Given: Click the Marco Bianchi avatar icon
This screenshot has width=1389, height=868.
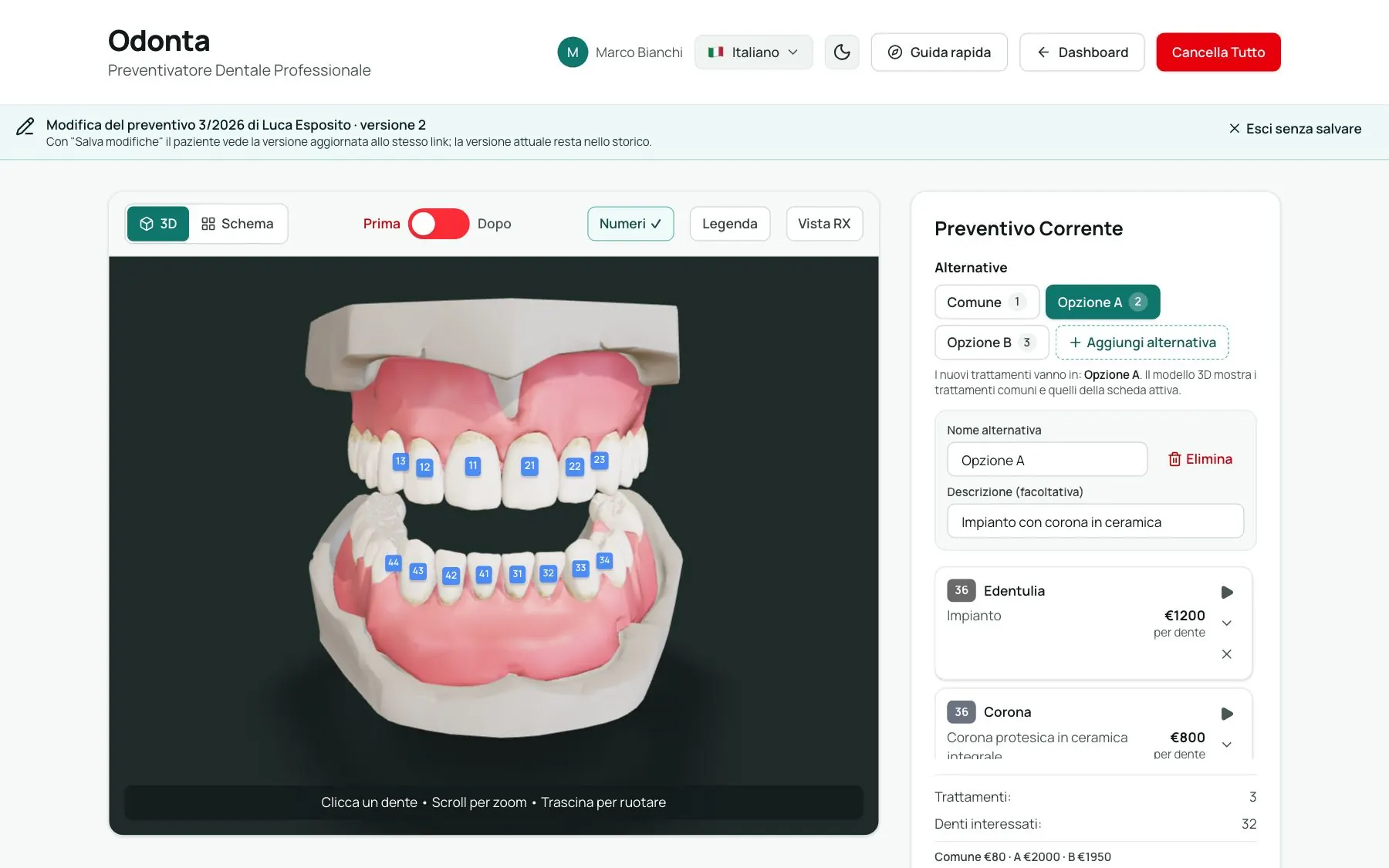Looking at the screenshot, I should (x=573, y=52).
